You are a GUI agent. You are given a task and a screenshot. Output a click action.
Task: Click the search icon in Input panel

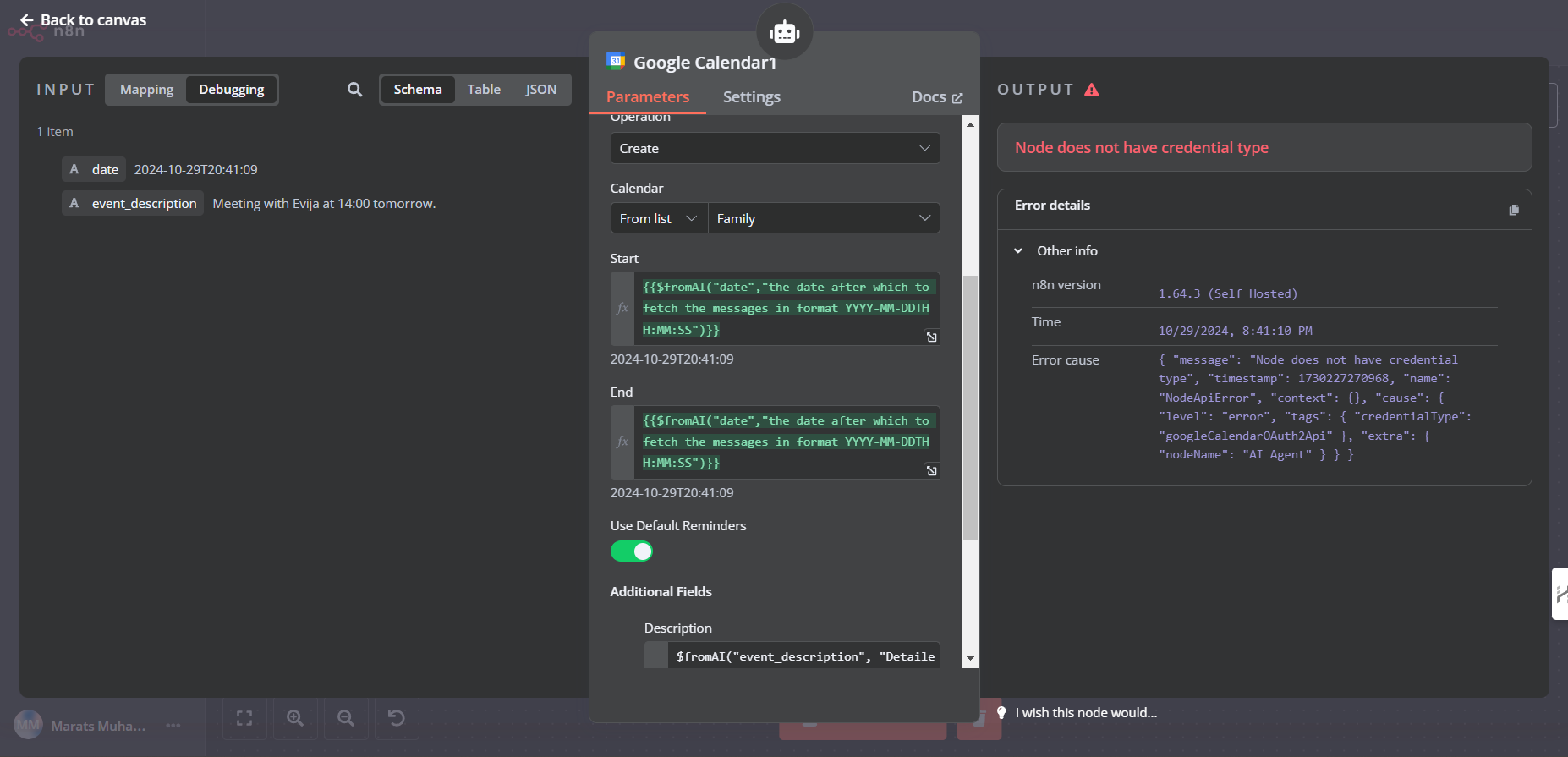pyautogui.click(x=354, y=90)
